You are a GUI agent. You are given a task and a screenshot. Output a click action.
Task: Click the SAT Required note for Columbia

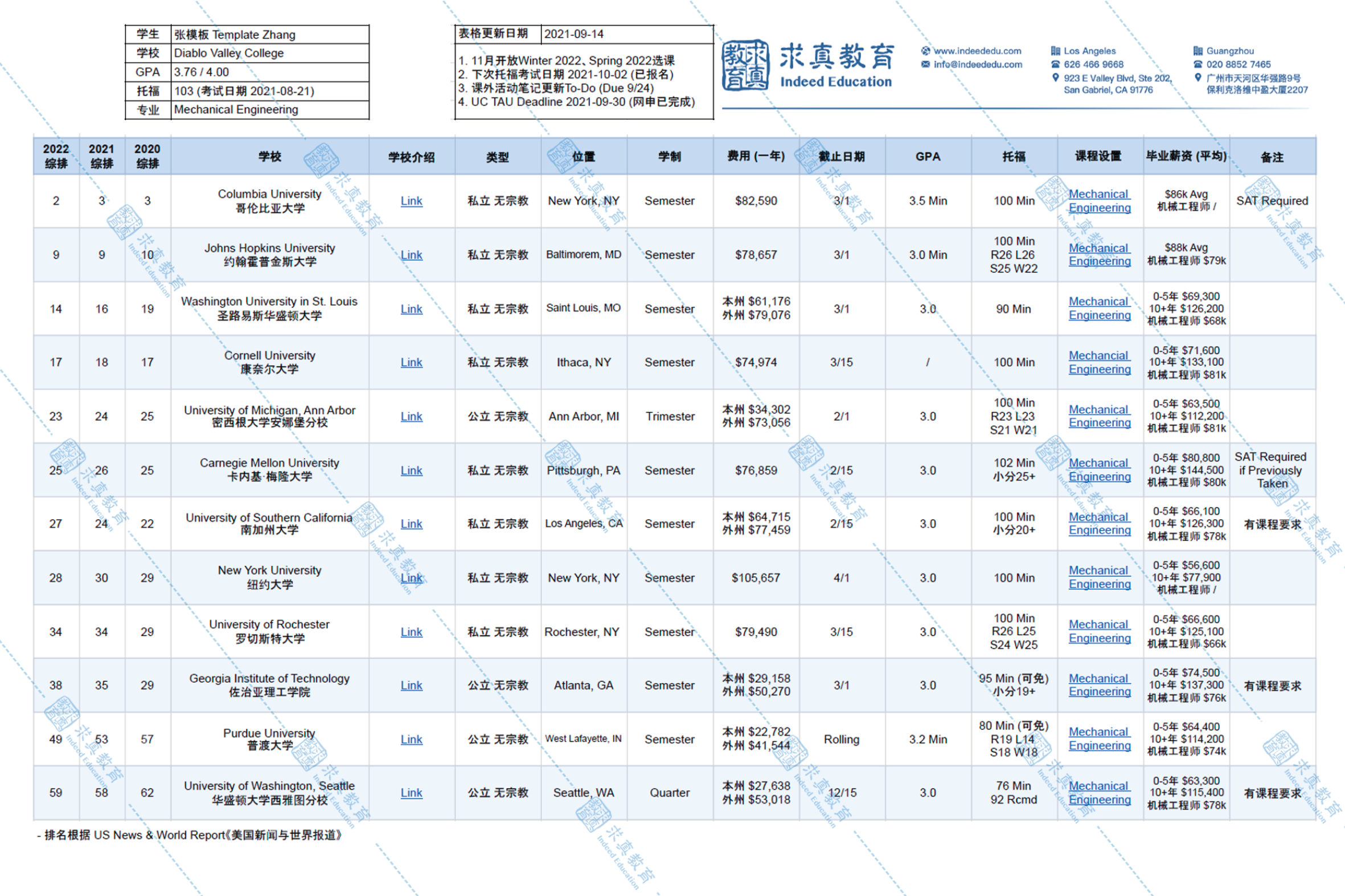pos(1273,201)
